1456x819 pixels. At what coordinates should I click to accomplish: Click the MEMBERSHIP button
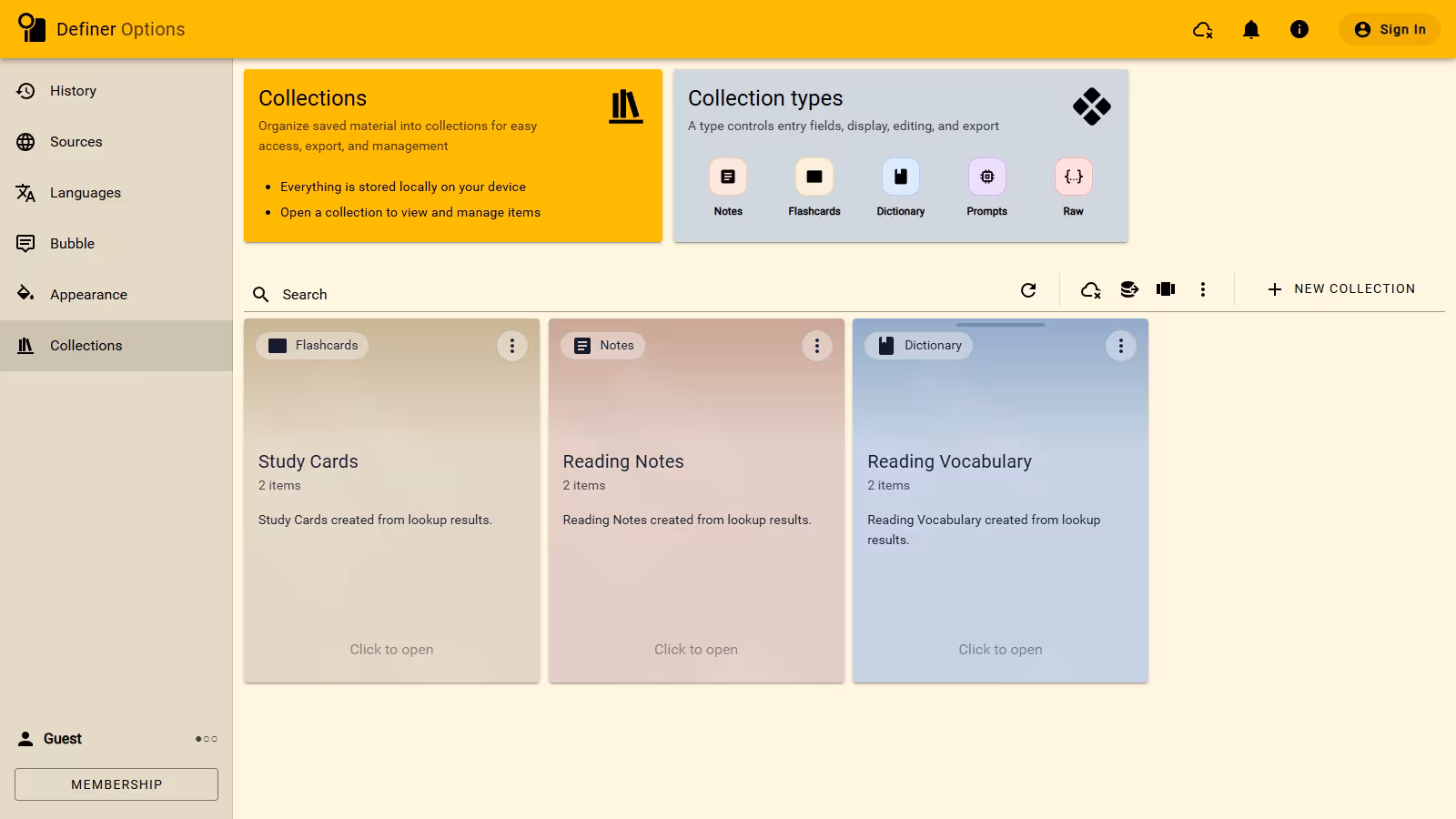(x=116, y=784)
